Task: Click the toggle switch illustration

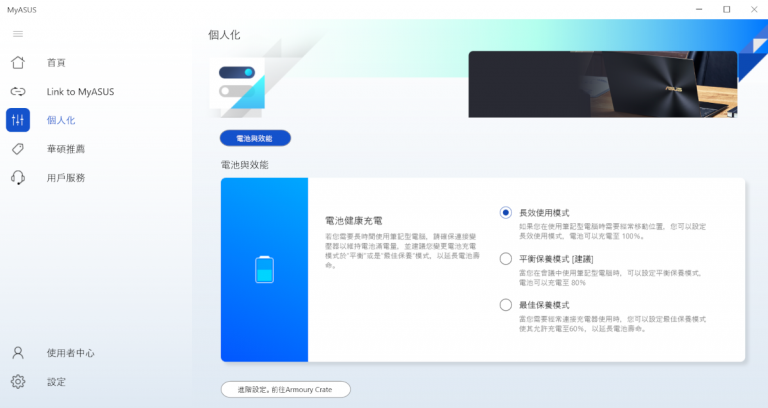Action: point(237,82)
